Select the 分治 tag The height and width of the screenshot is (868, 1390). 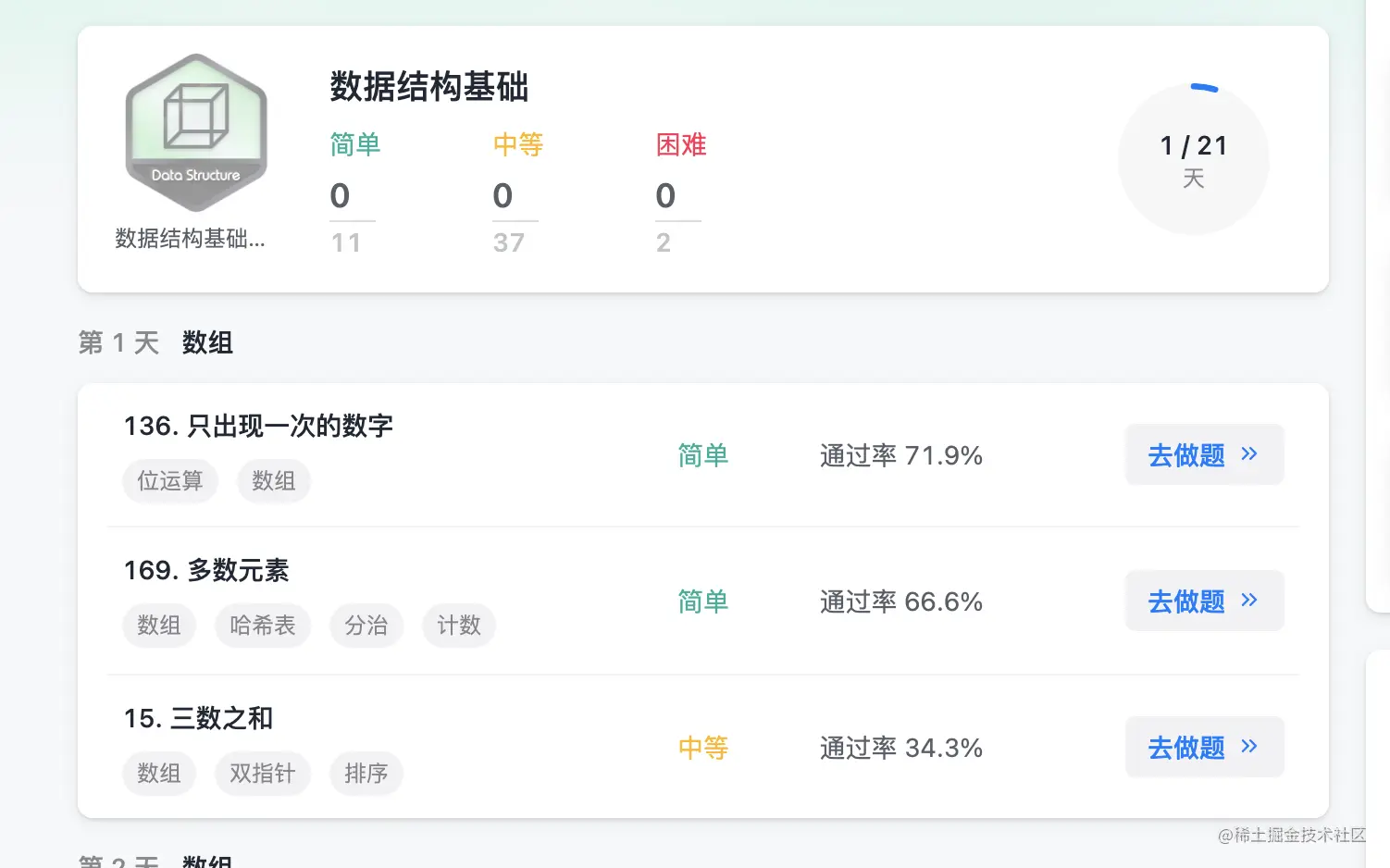[366, 626]
